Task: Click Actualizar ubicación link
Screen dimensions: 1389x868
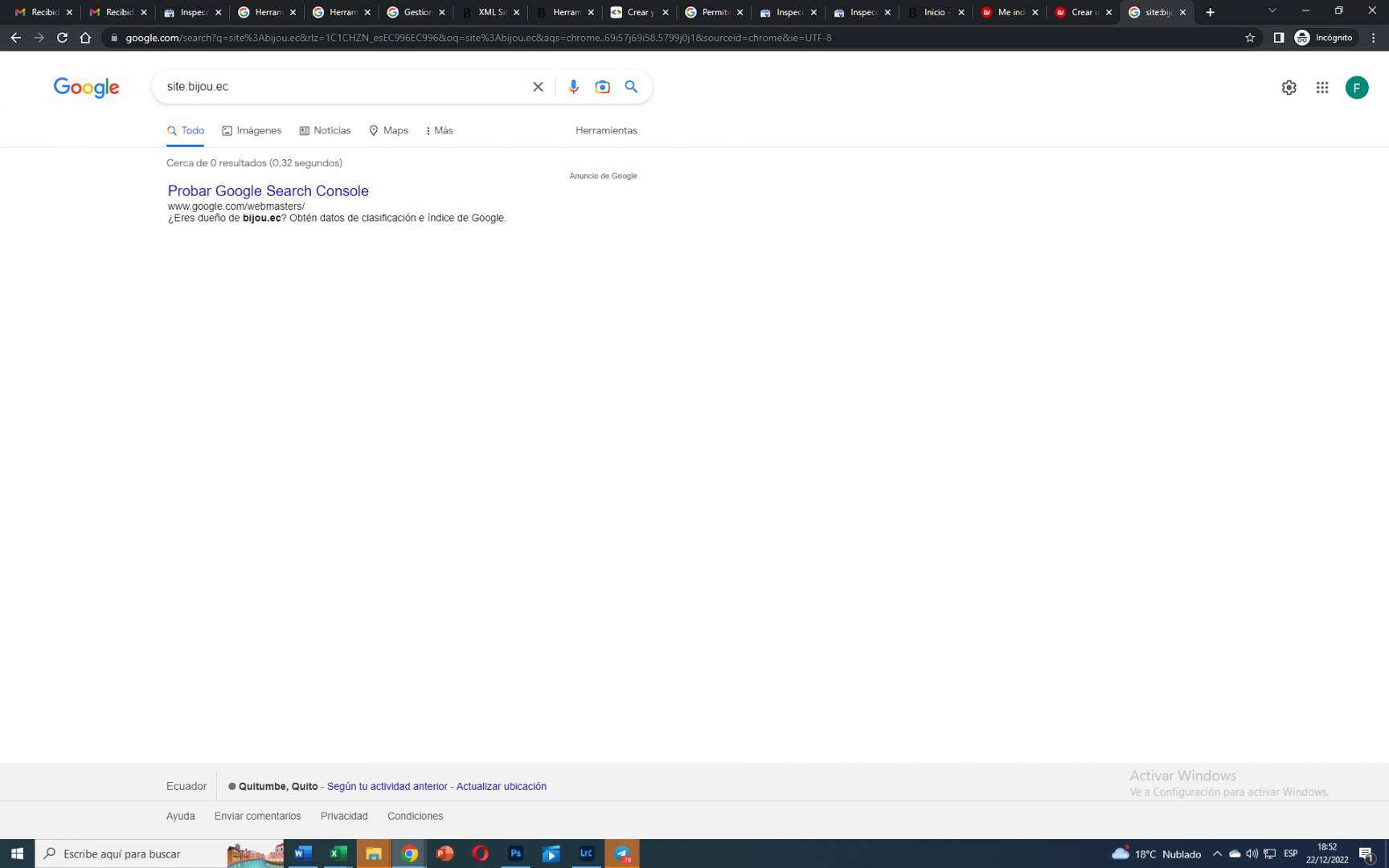Action: 502,786
